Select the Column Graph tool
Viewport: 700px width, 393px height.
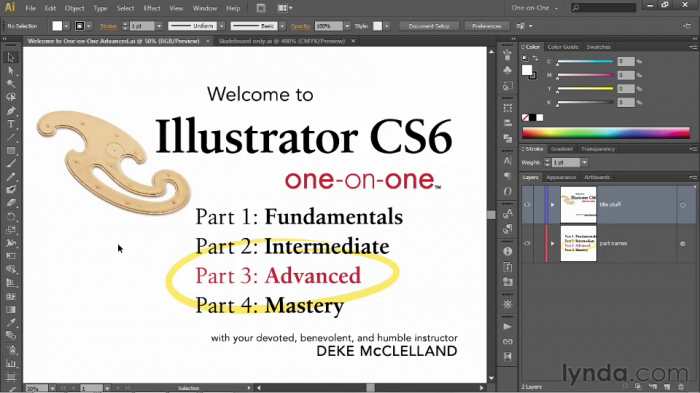(11, 364)
